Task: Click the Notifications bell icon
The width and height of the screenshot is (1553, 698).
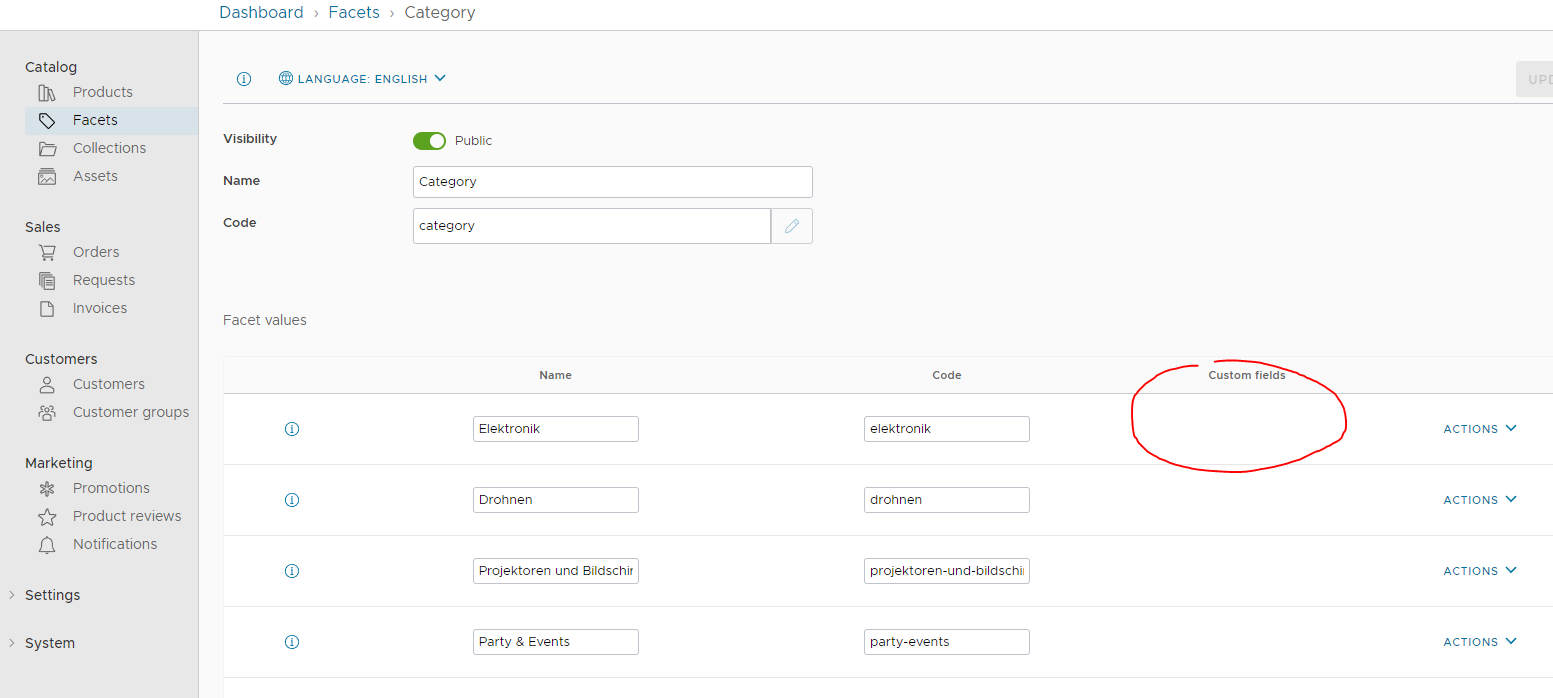Action: [48, 543]
